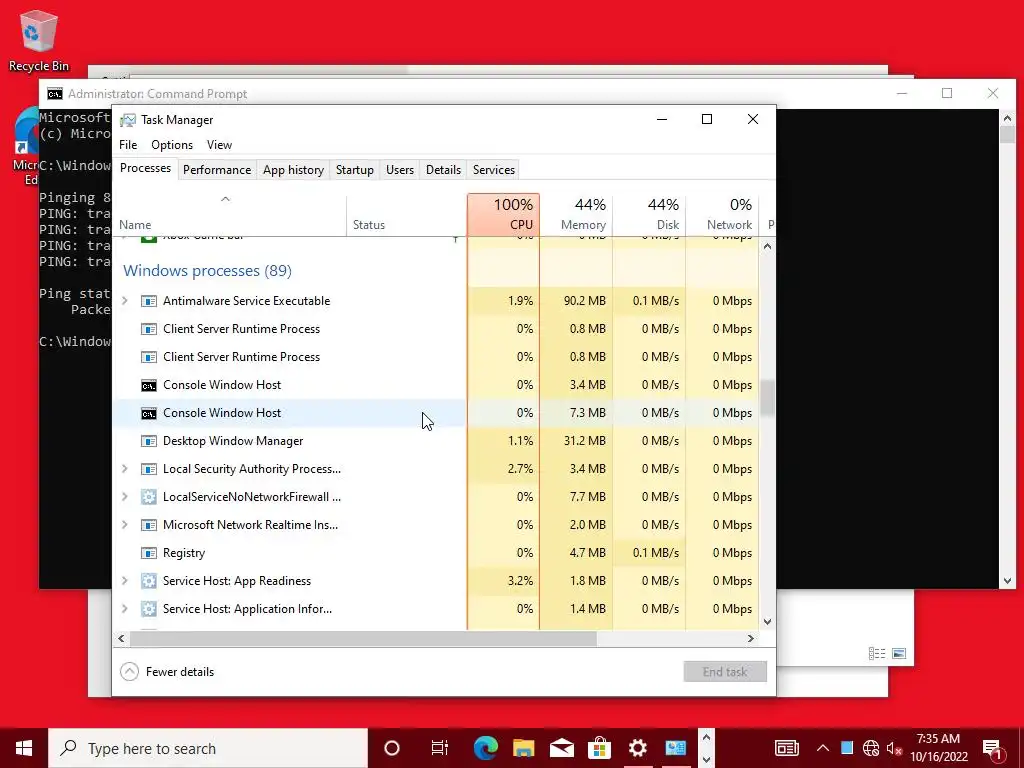The image size is (1024, 768).
Task: Click the muted volume tray icon
Action: pos(894,748)
